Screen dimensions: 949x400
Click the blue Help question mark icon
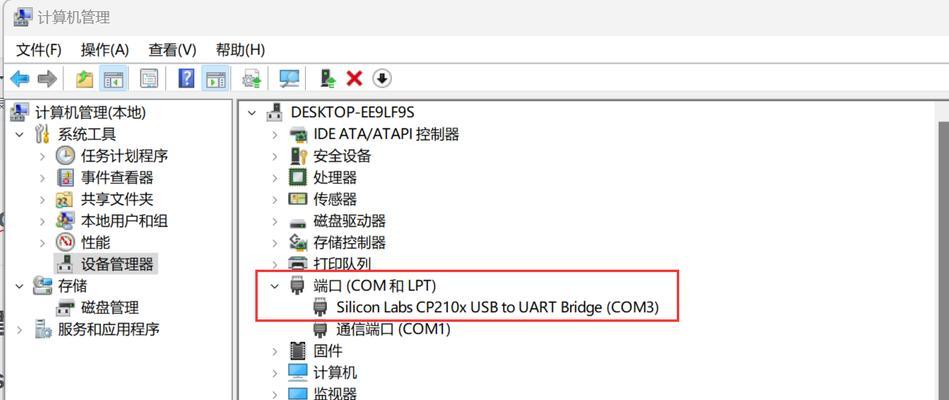pyautogui.click(x=187, y=78)
